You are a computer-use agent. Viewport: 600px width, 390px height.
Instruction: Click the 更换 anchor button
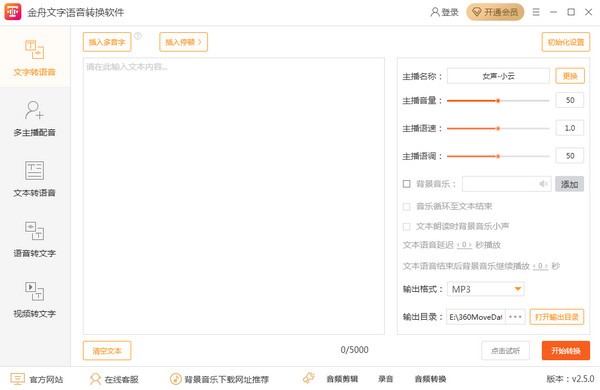click(x=570, y=76)
